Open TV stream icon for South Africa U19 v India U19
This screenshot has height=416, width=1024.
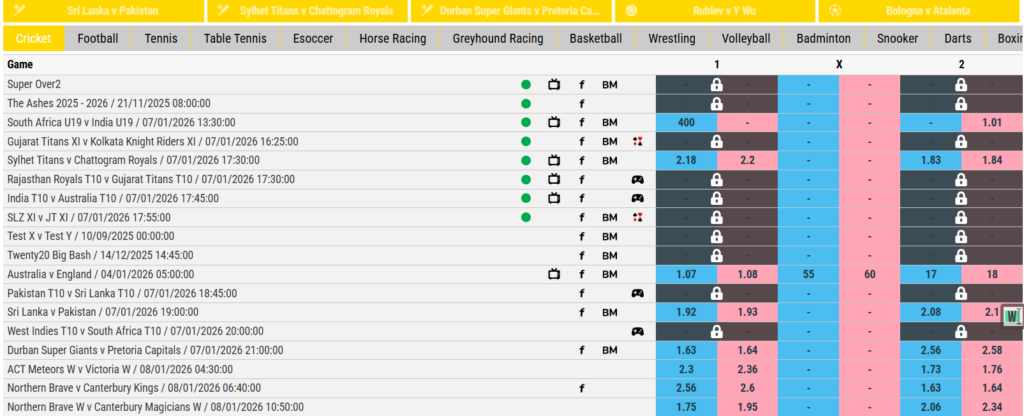(x=554, y=122)
